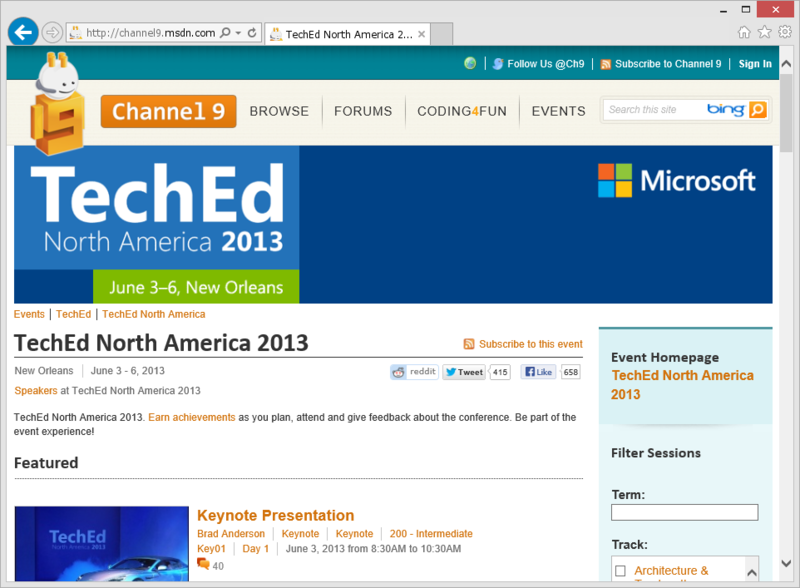Minimize the browser window
The width and height of the screenshot is (800, 588).
click(x=723, y=10)
